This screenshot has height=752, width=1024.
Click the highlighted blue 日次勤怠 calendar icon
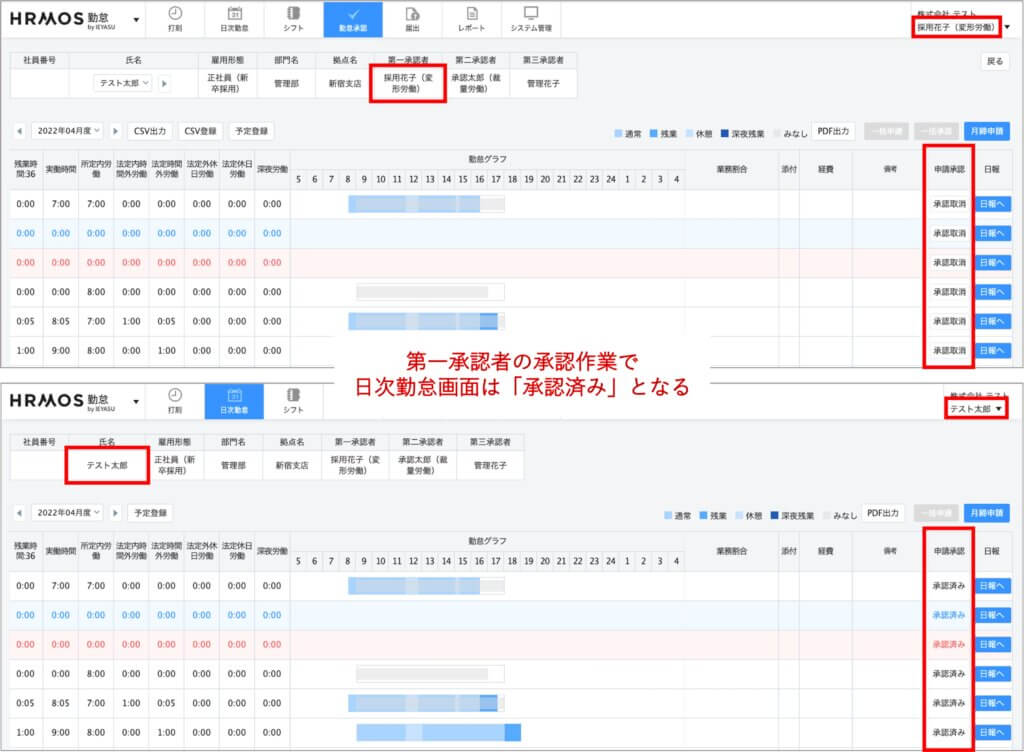[x=235, y=401]
